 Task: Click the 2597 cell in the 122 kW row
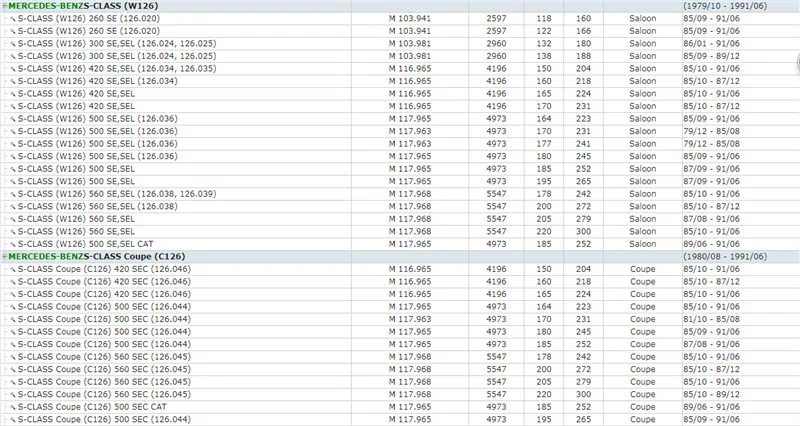pos(496,31)
